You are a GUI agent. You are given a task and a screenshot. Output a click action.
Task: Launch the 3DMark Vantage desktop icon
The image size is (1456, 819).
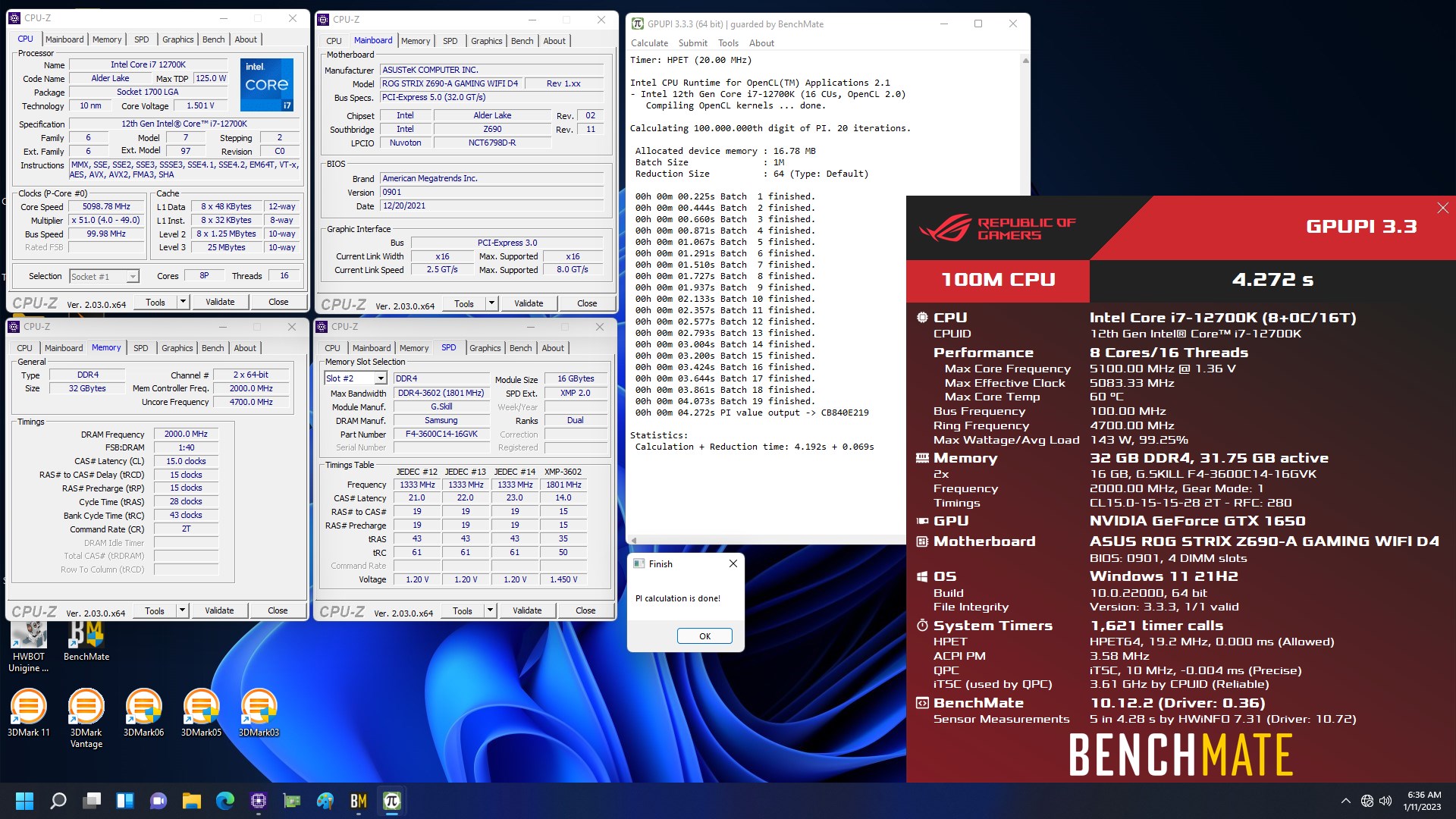click(x=86, y=718)
